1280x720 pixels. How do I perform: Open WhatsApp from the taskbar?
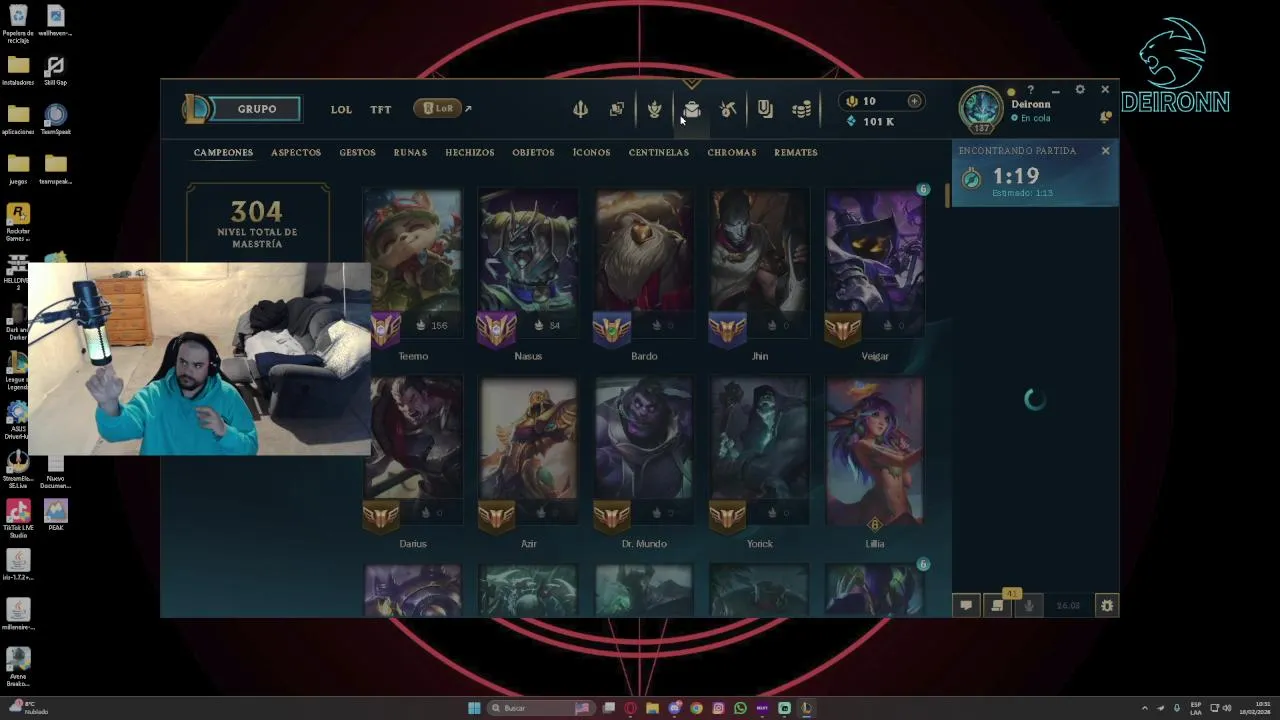740,708
